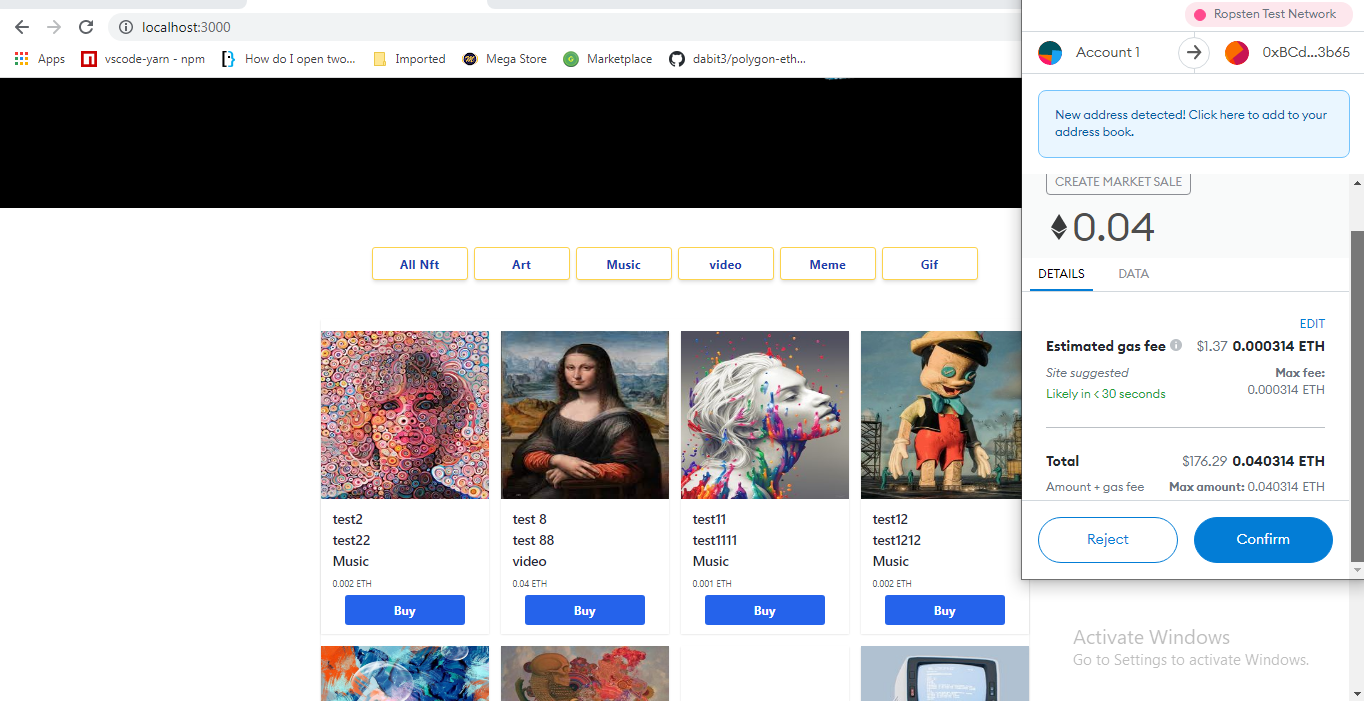Click the Account 1 avatar icon

click(1050, 53)
